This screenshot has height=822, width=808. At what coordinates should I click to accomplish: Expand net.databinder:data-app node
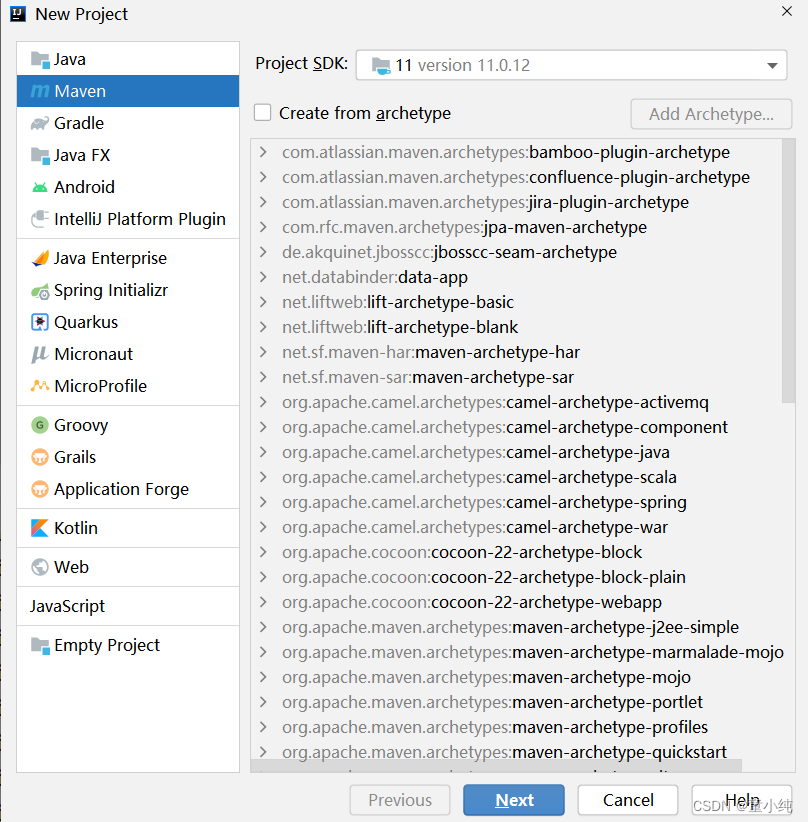[x=264, y=277]
